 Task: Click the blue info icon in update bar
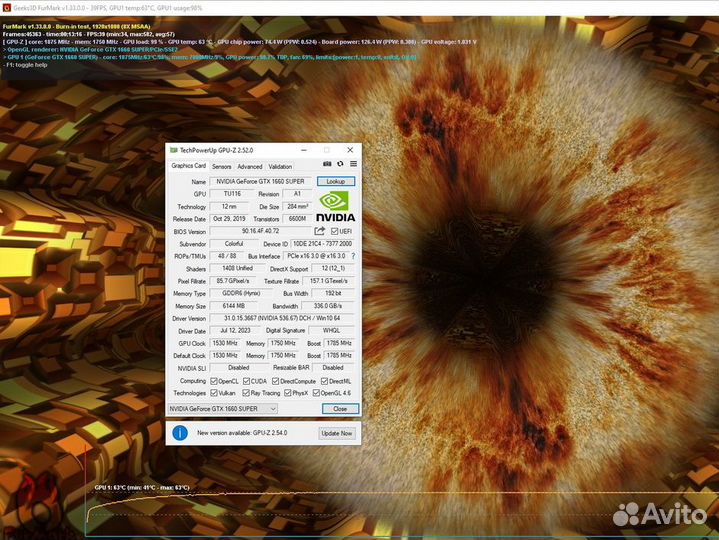180,433
